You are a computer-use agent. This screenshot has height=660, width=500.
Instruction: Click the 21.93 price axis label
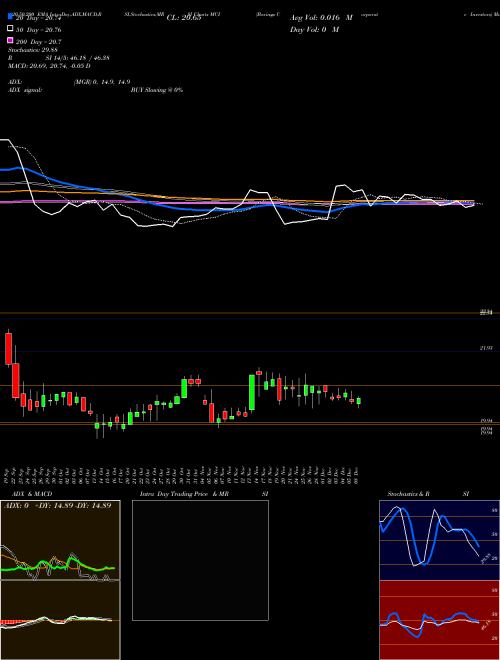486,348
